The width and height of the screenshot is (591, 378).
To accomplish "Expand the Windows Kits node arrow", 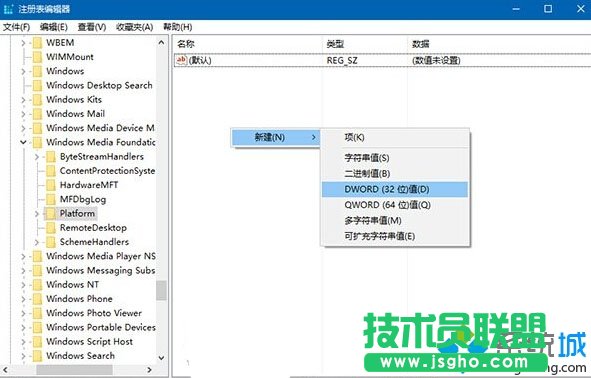I will [x=23, y=100].
